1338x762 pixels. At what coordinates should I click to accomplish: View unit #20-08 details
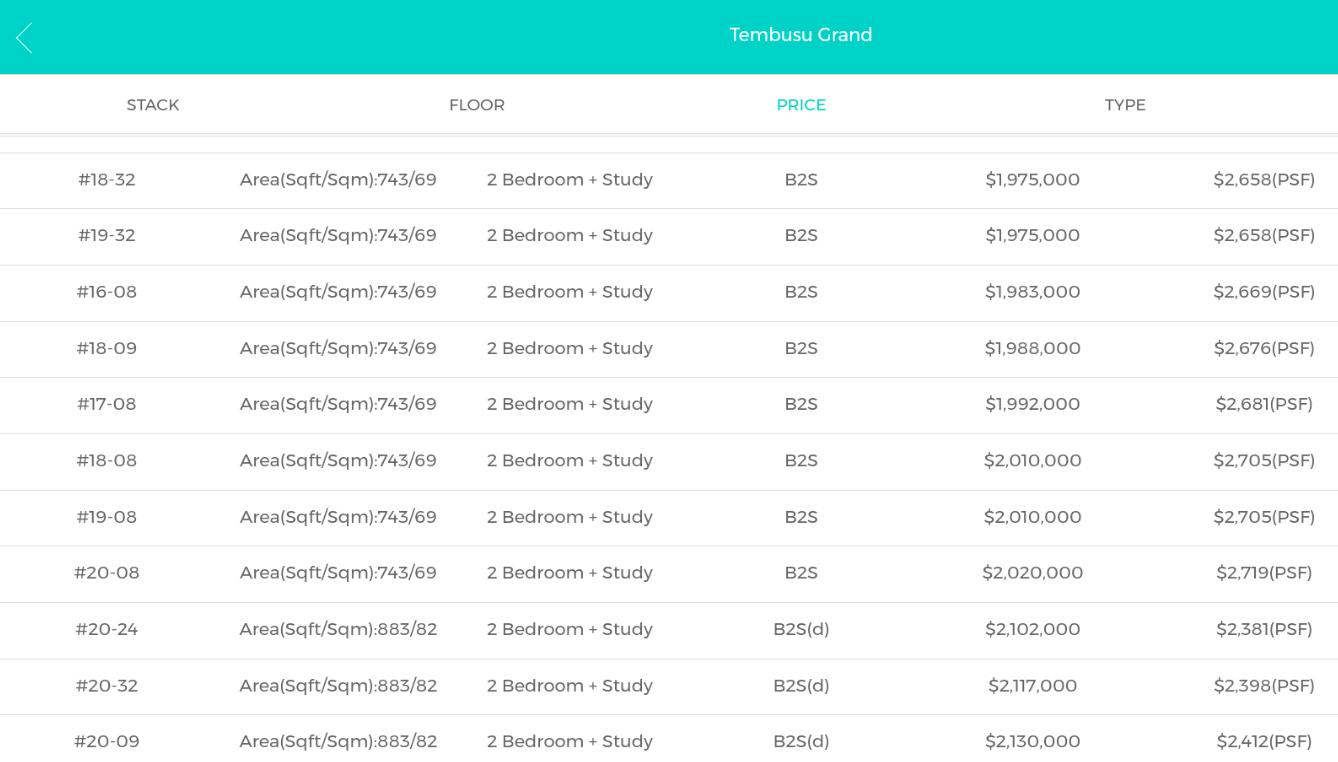107,573
